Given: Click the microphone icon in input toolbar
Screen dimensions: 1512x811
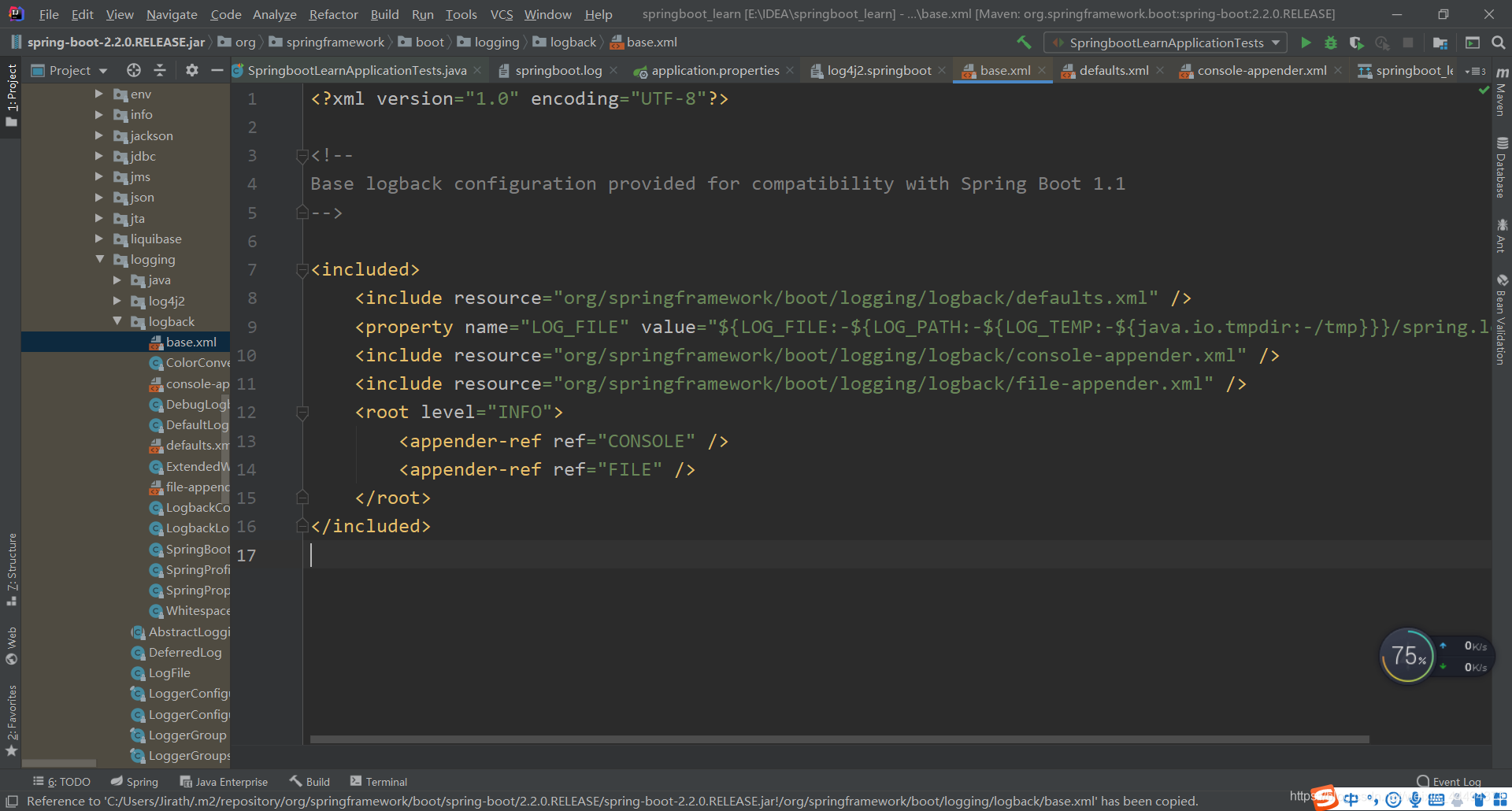Looking at the screenshot, I should (x=1415, y=799).
